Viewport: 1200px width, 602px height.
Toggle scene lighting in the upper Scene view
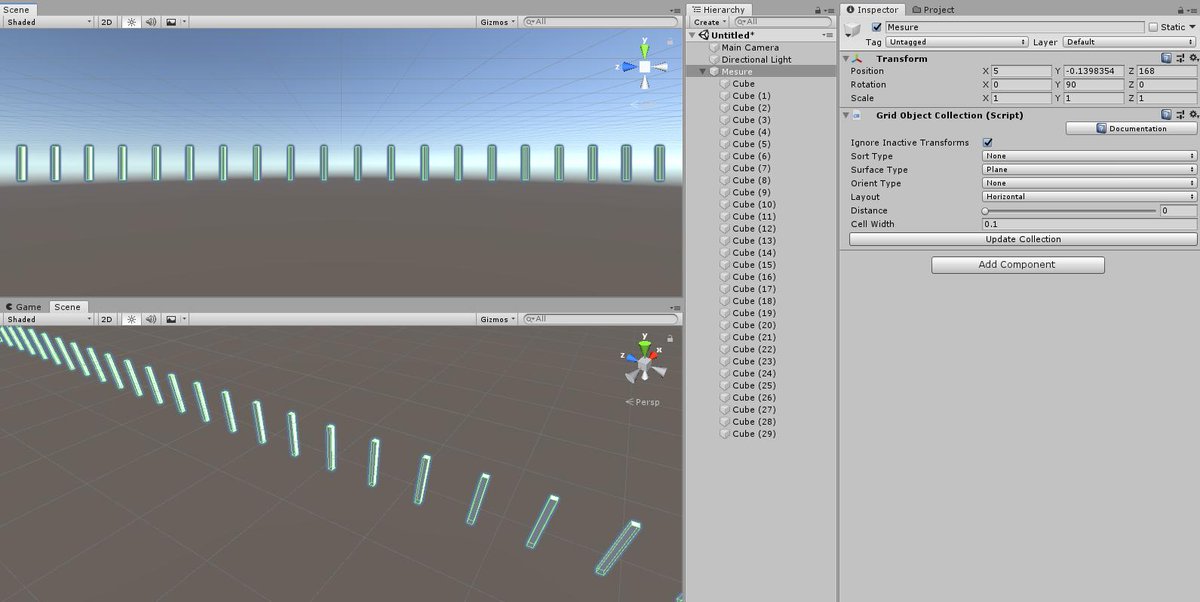[130, 21]
